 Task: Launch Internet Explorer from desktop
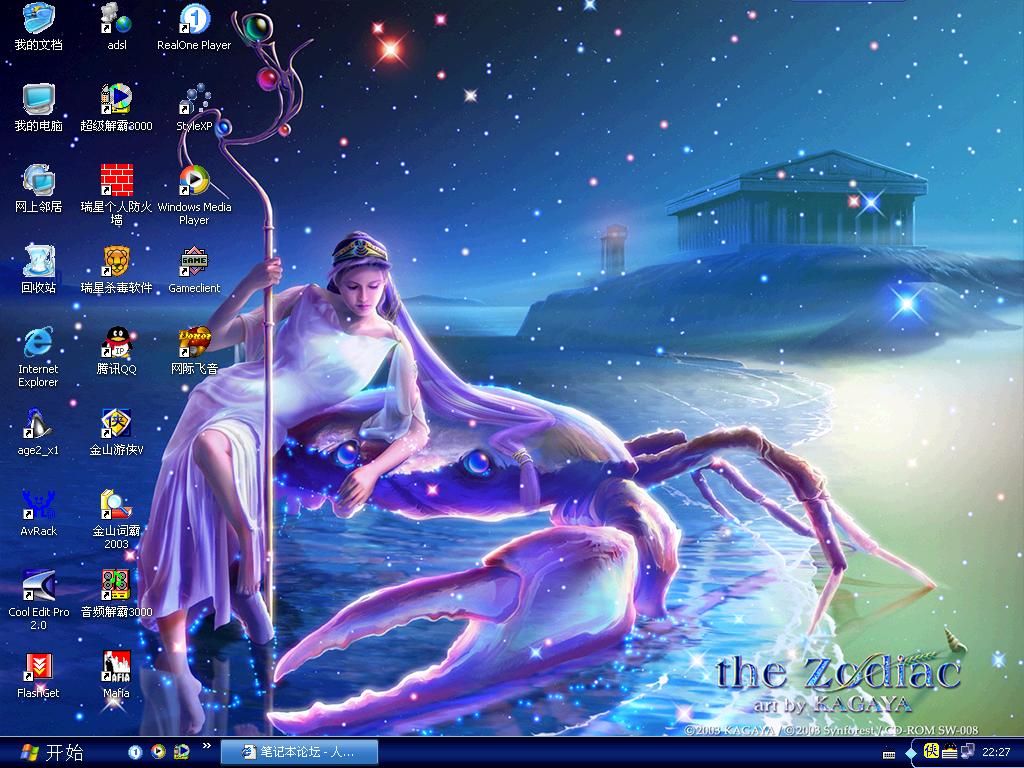[x=39, y=357]
